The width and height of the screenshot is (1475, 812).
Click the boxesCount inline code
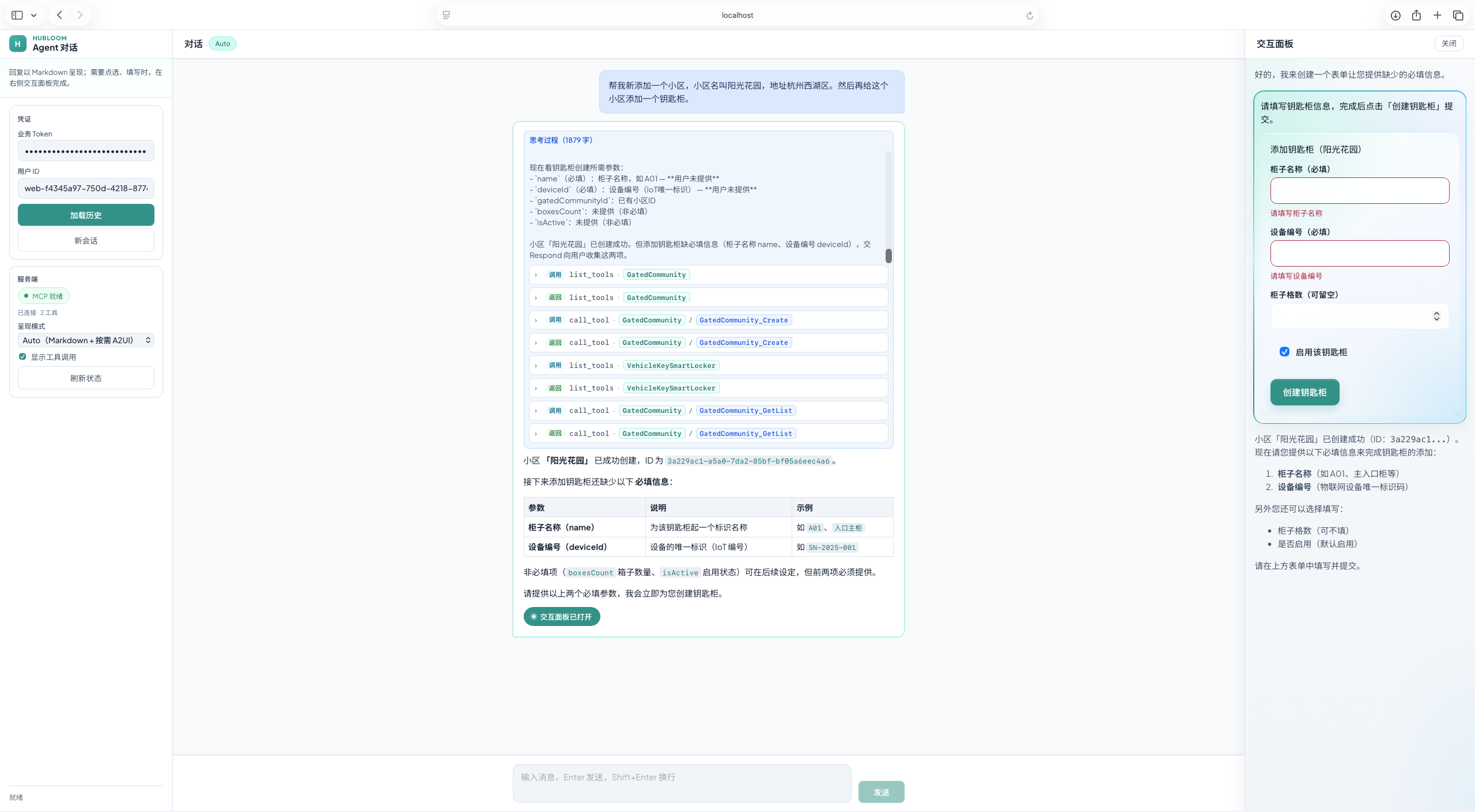point(591,572)
